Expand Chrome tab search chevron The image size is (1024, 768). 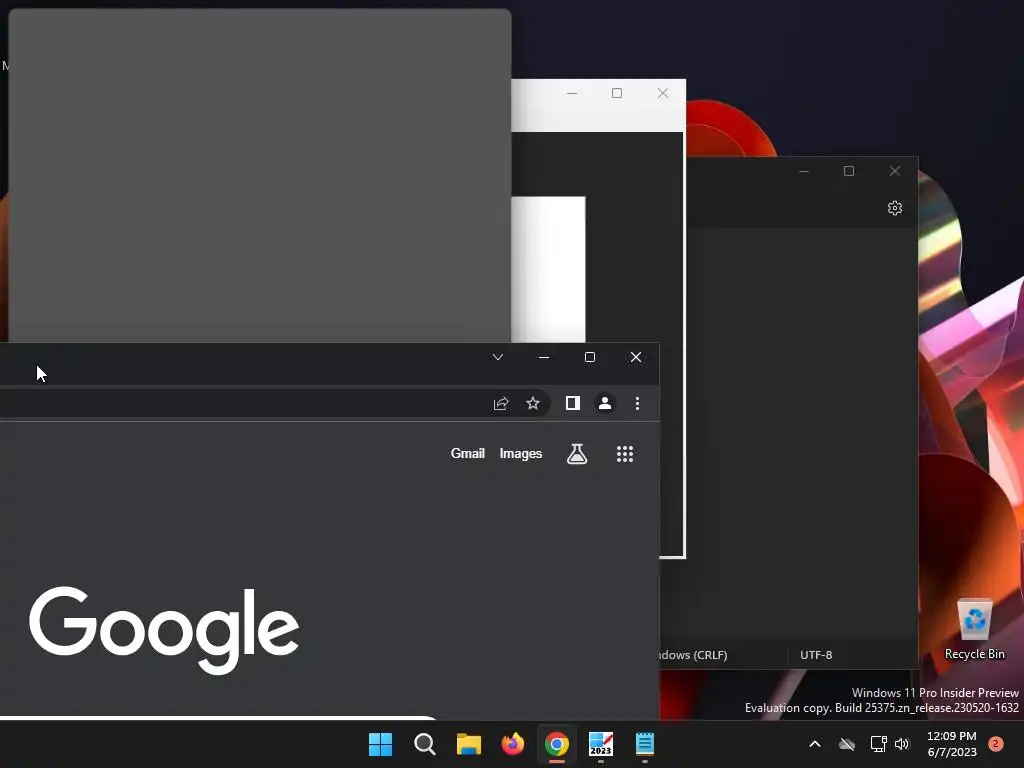pyautogui.click(x=498, y=357)
